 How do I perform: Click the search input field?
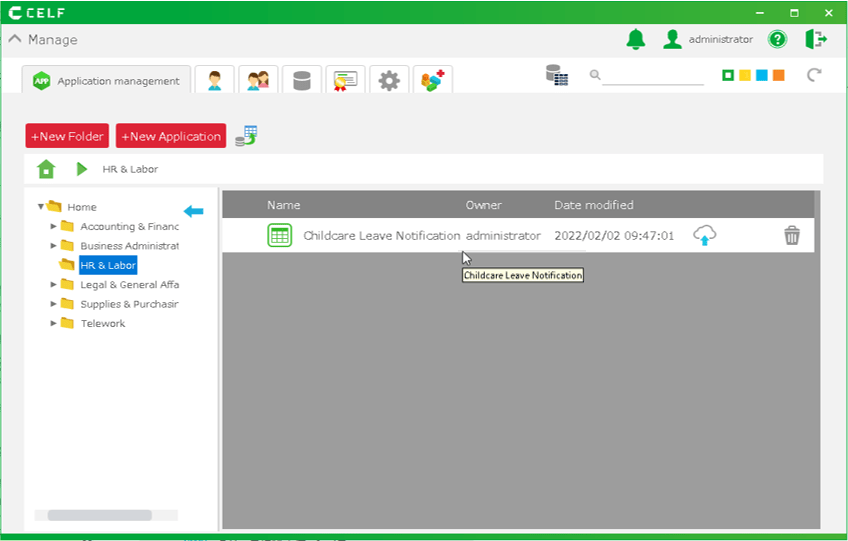coord(652,75)
